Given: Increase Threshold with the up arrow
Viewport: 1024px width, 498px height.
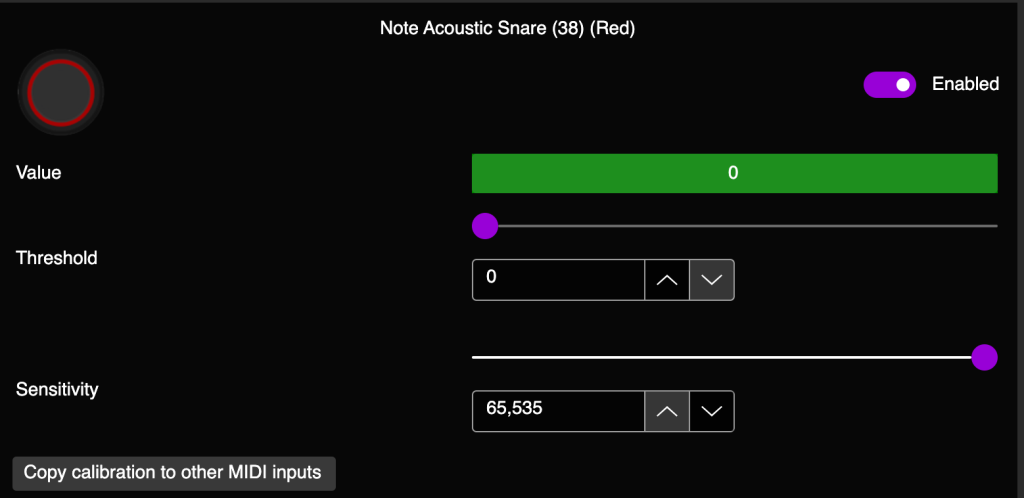Looking at the screenshot, I should pyautogui.click(x=667, y=280).
